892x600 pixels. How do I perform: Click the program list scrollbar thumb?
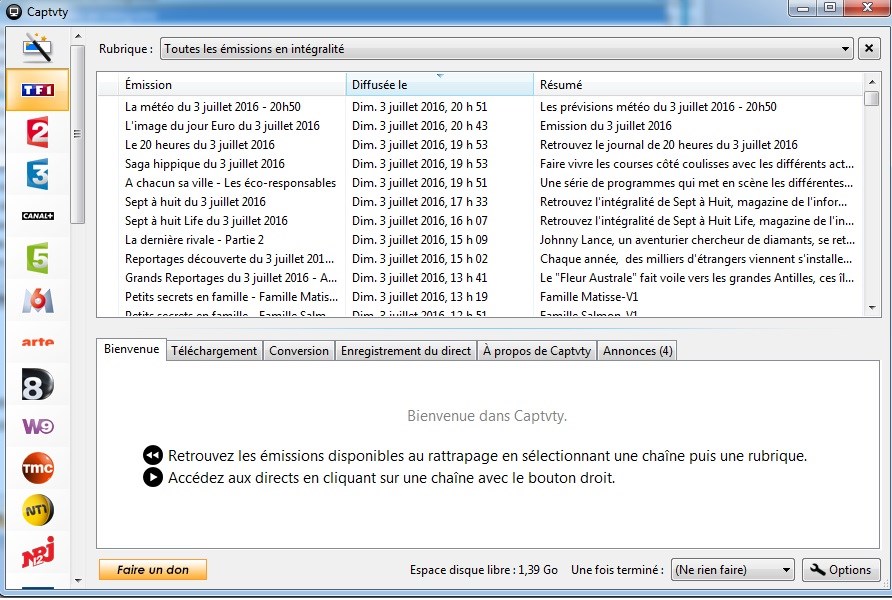872,98
